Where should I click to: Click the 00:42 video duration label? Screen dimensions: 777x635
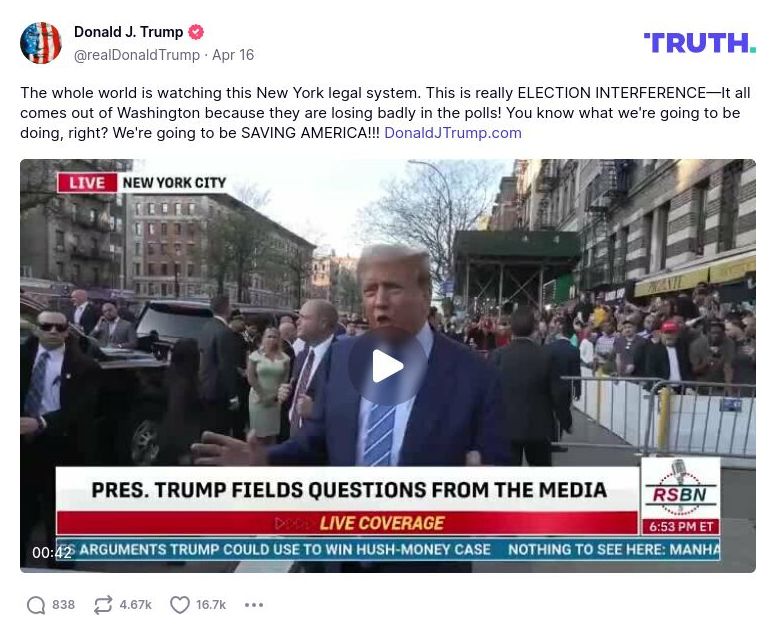52,552
